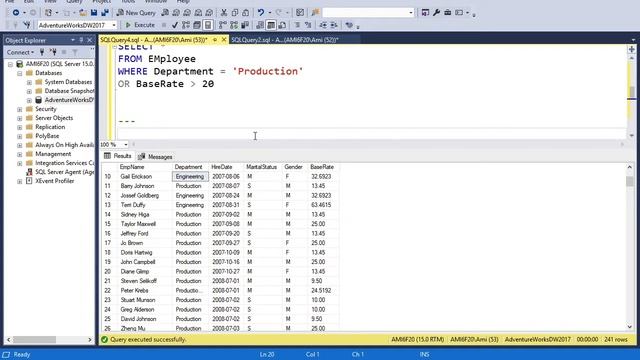This screenshot has width=640, height=360.
Task: Click the filter funnel icon in Object Explorer
Action: (x=75, y=52)
